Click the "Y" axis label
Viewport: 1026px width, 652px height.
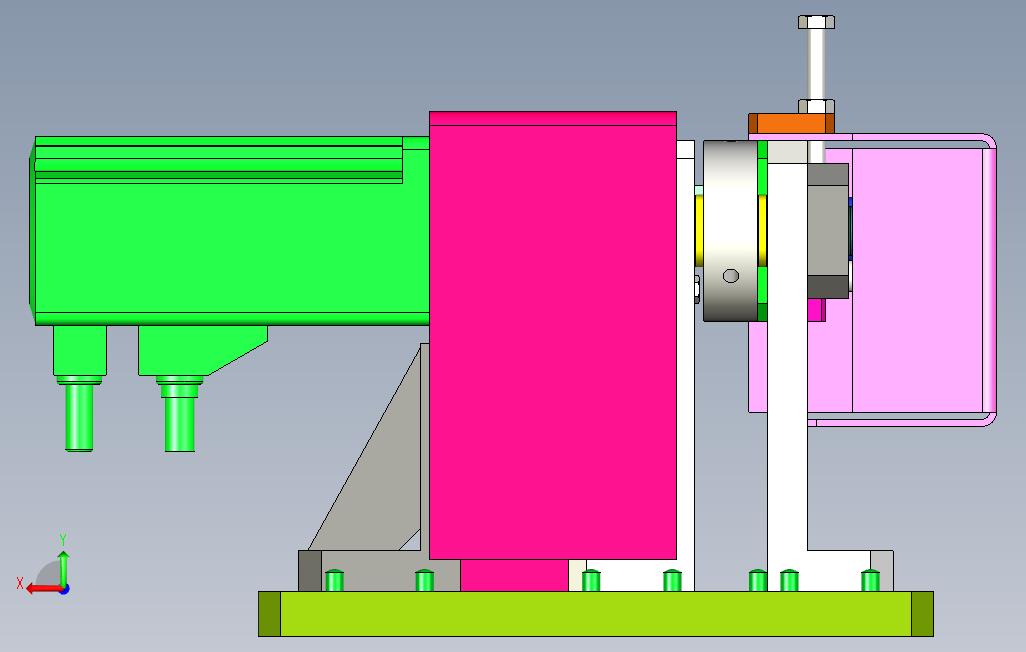(63, 539)
